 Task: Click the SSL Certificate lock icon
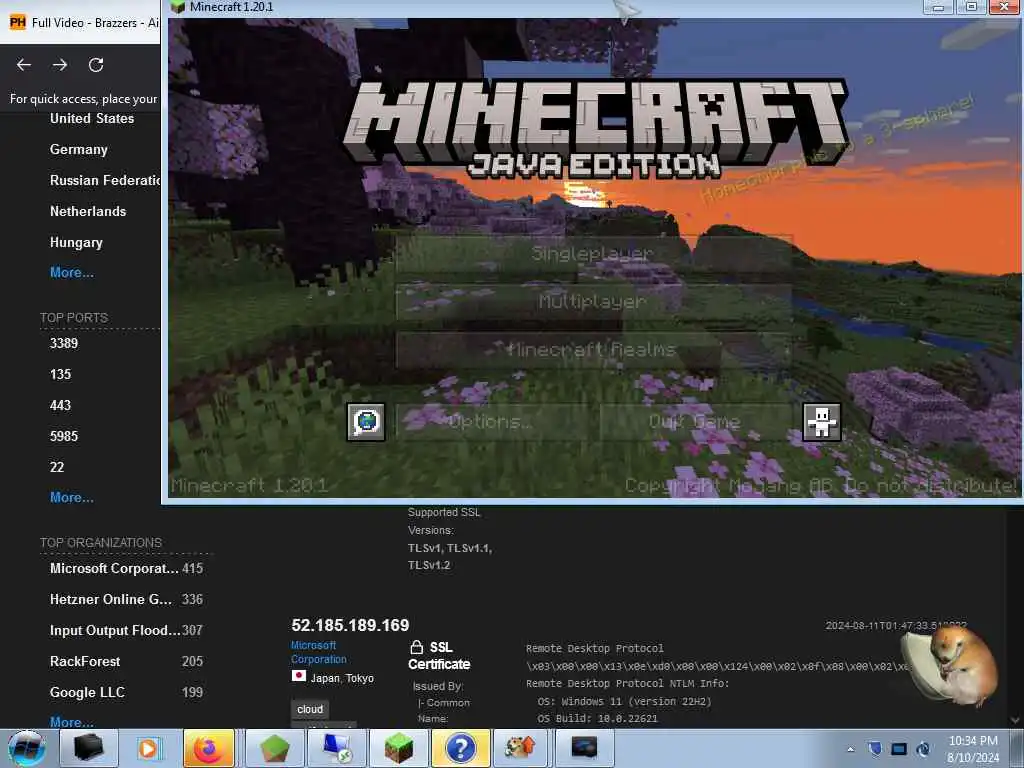coord(417,647)
